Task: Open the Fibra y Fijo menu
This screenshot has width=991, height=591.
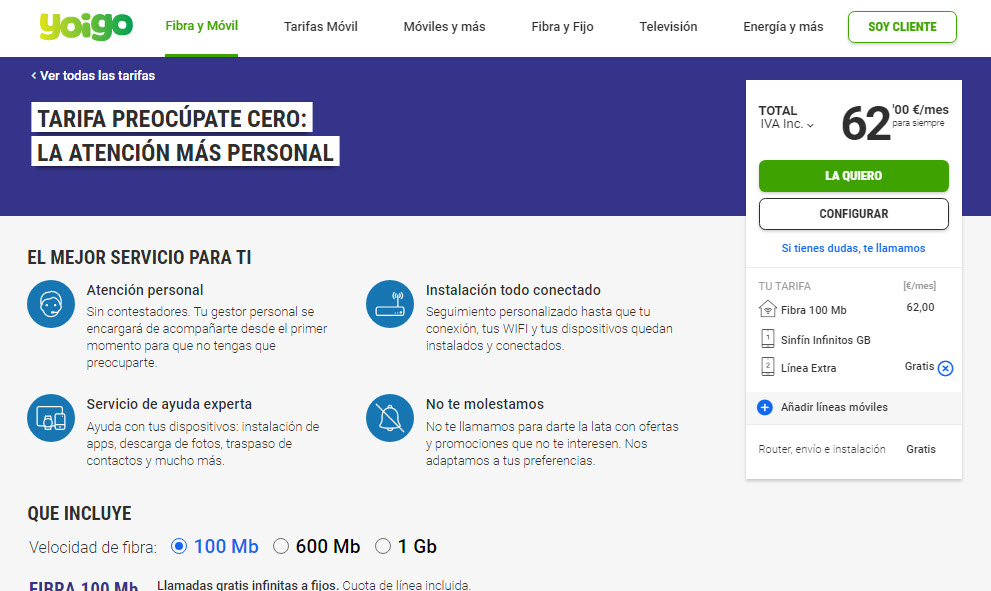Action: (x=562, y=27)
